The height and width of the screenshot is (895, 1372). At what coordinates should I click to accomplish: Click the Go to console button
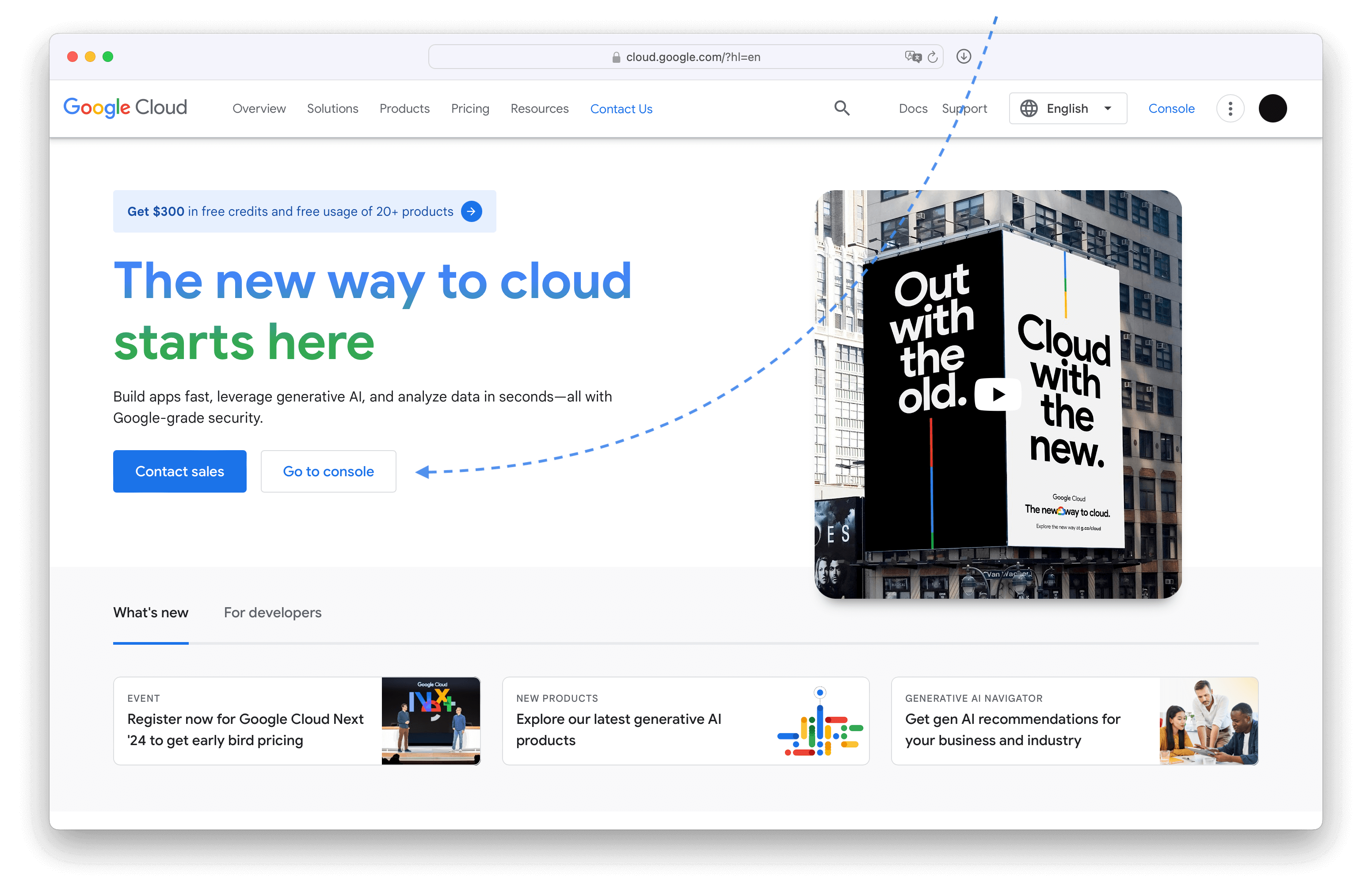click(x=328, y=471)
